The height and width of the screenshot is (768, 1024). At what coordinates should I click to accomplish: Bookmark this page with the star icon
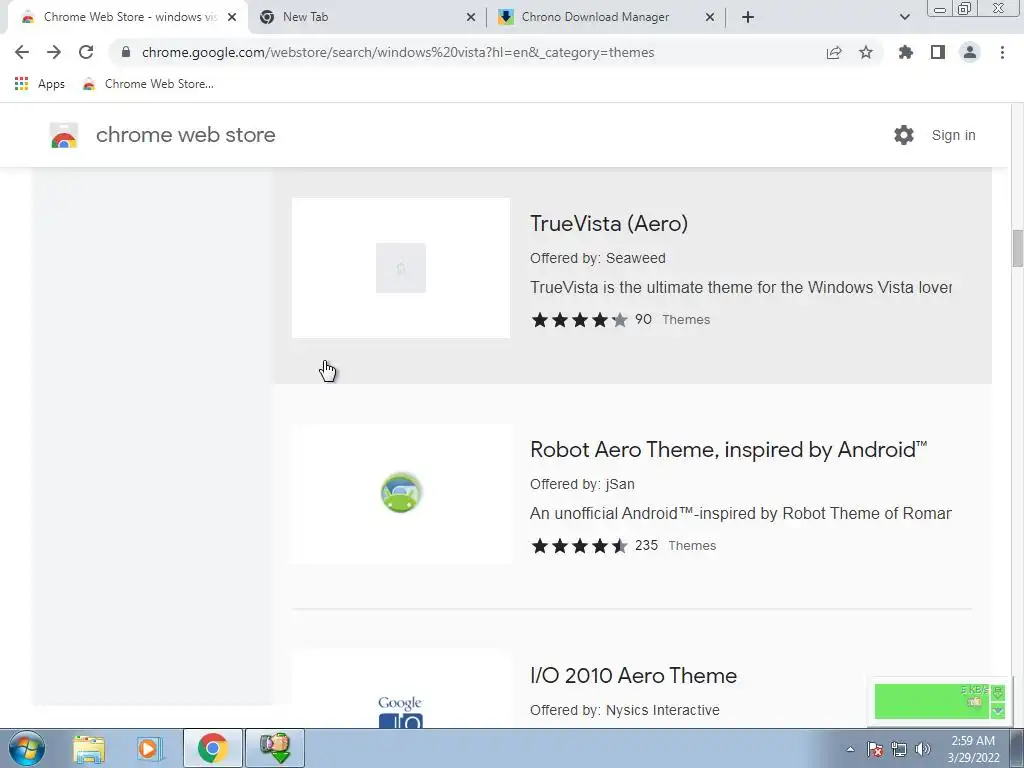coord(866,52)
